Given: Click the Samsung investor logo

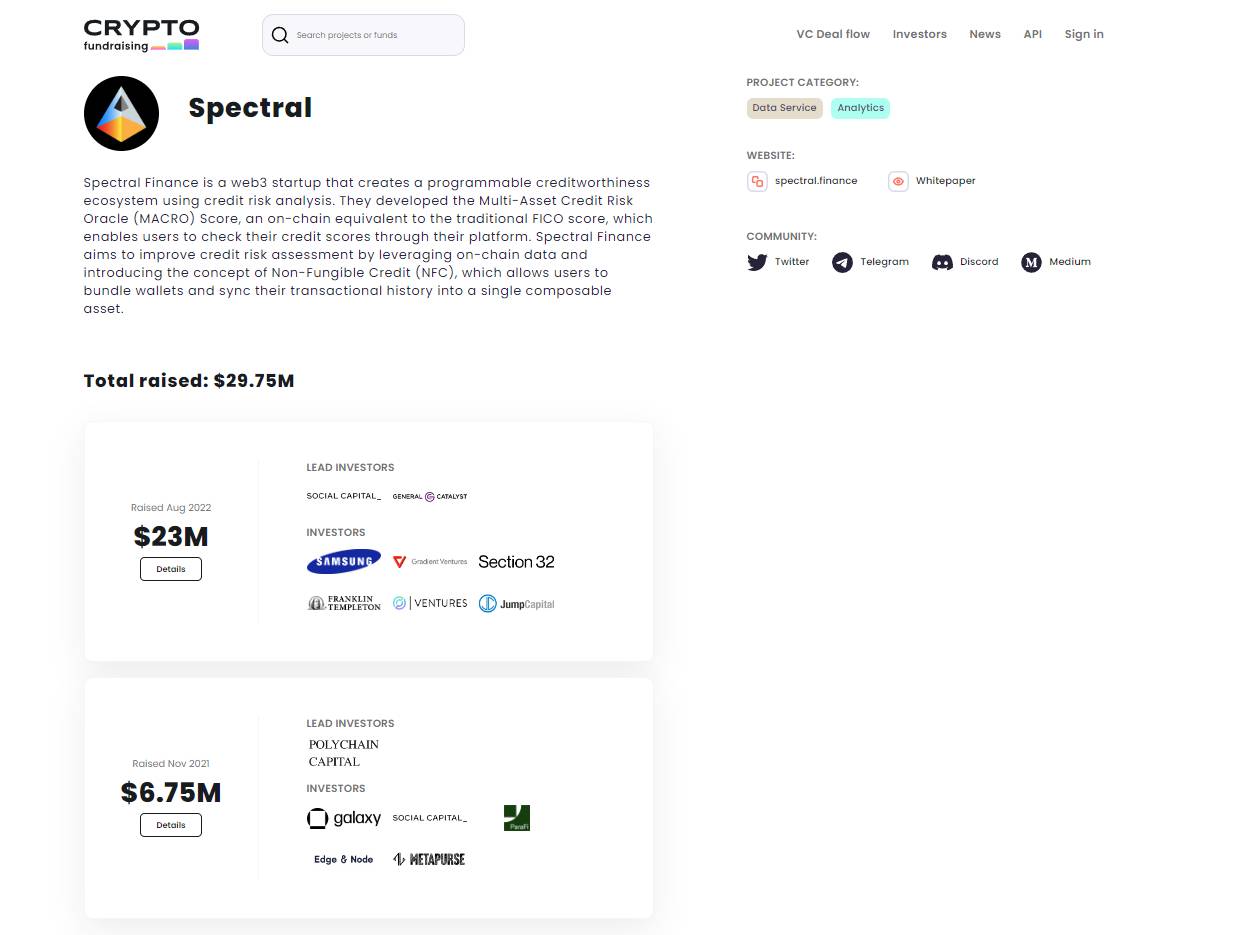Looking at the screenshot, I should (344, 561).
